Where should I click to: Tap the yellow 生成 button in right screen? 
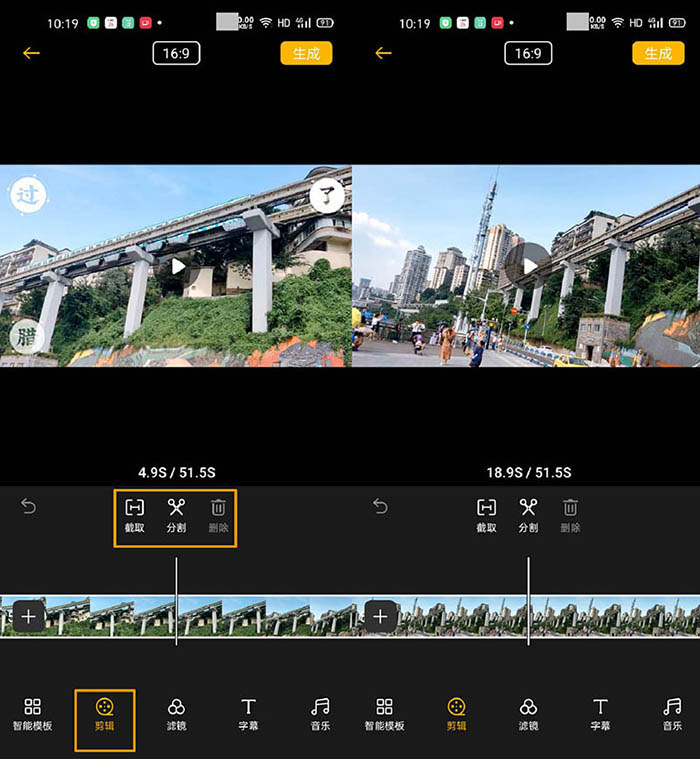click(658, 53)
